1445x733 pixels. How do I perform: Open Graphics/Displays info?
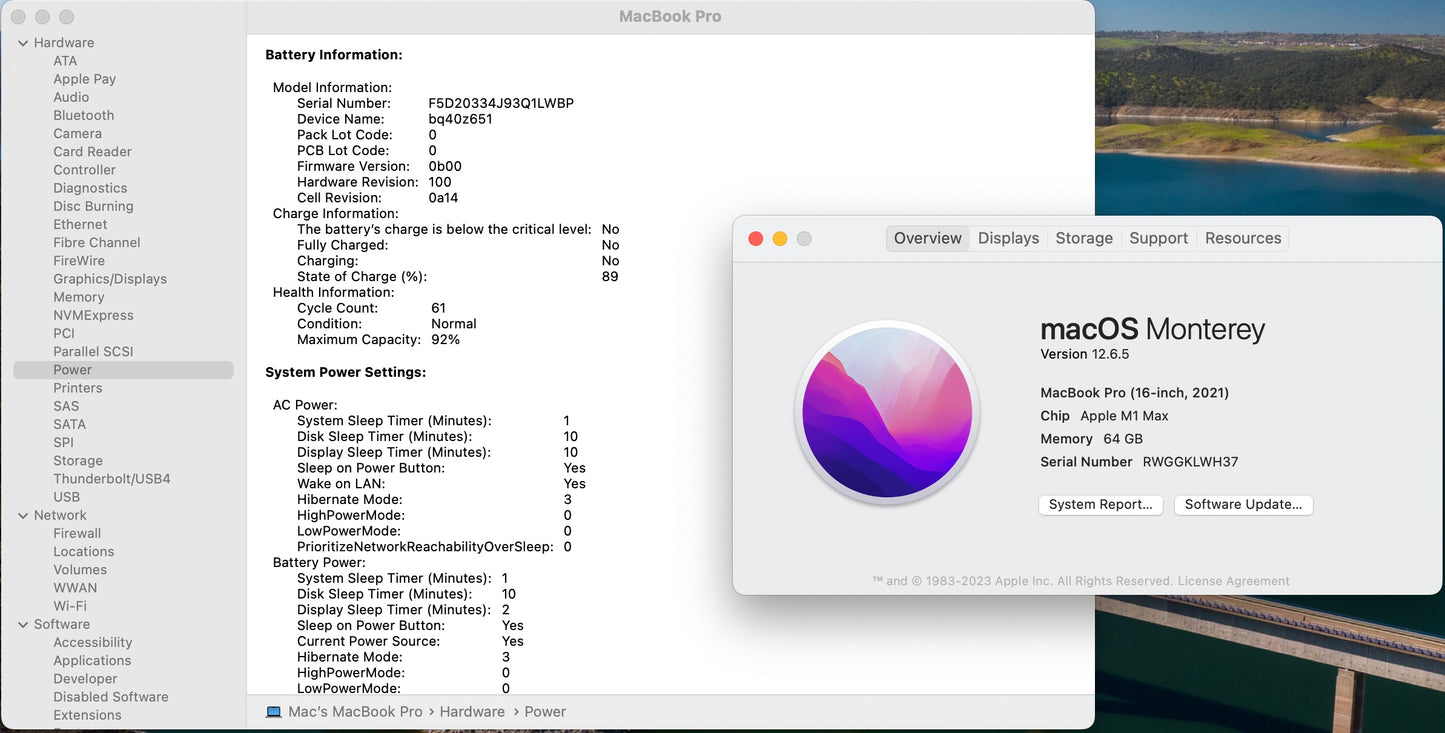pyautogui.click(x=110, y=279)
